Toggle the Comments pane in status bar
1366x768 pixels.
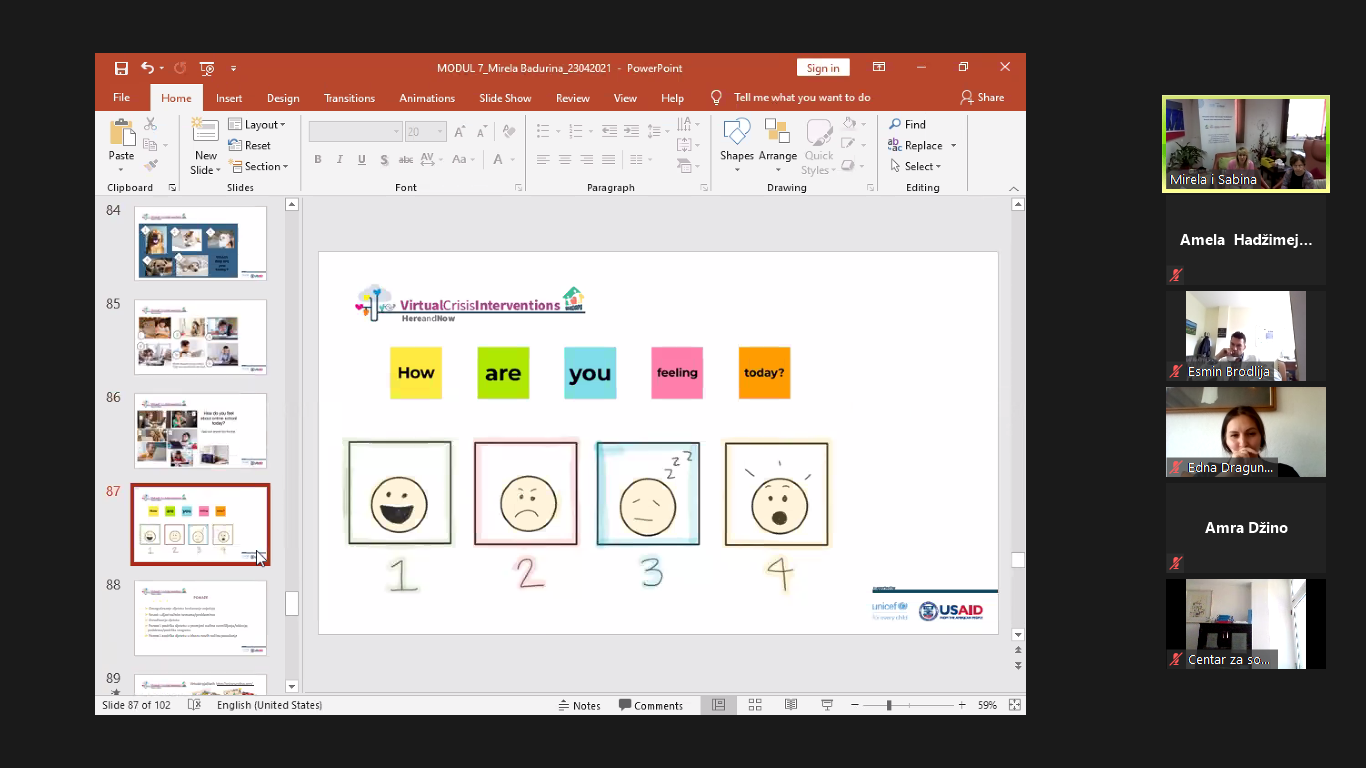[x=650, y=705]
